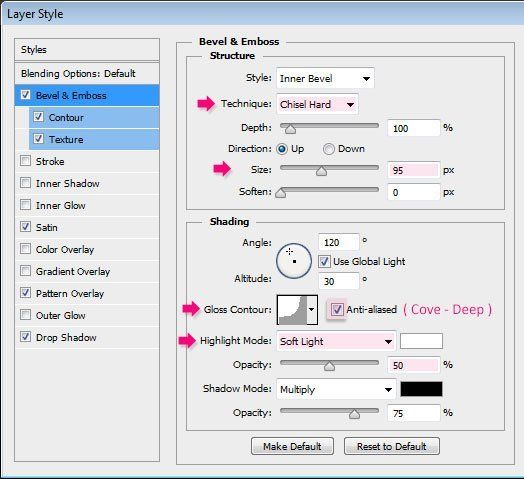Viewport: 524px width, 479px height.
Task: Open the Stroke style settings
Action: (x=87, y=161)
